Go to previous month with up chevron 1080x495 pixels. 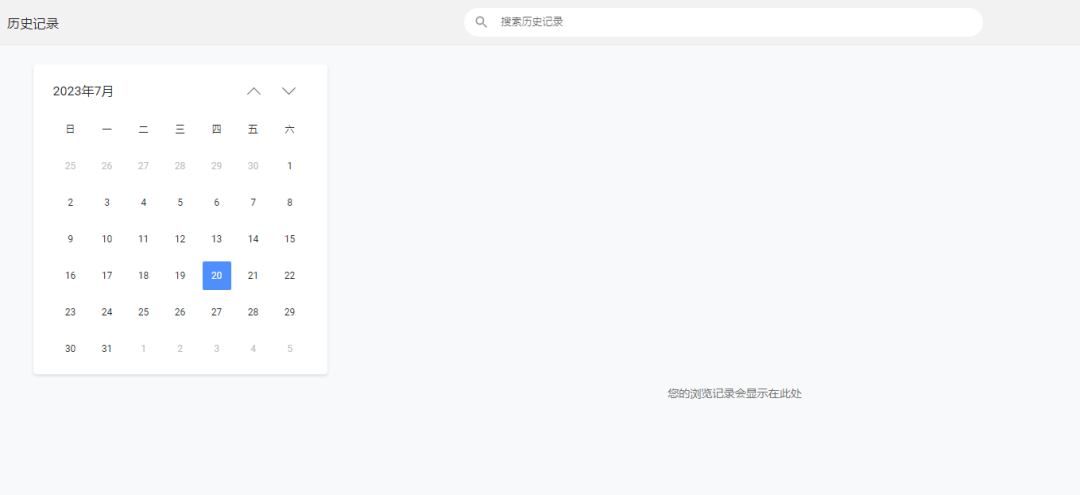pyautogui.click(x=254, y=91)
